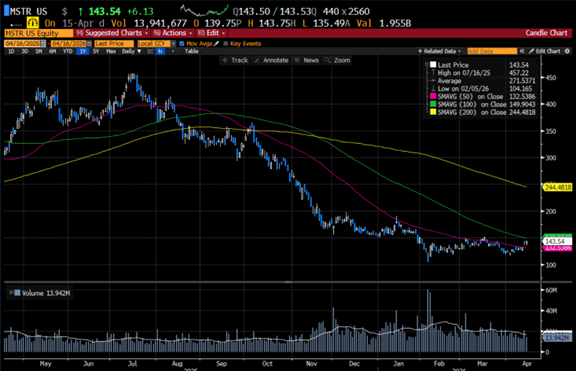Toggle the Key Events checkbox

[226, 43]
